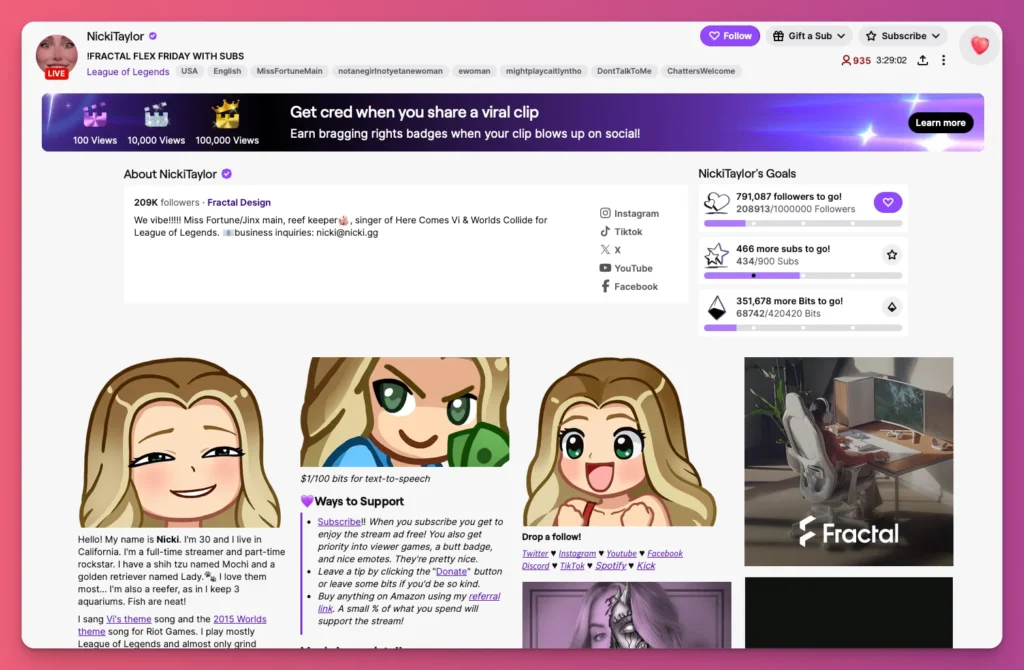1024x670 pixels.
Task: Expand the Gift a Sub dropdown
Action: point(809,36)
